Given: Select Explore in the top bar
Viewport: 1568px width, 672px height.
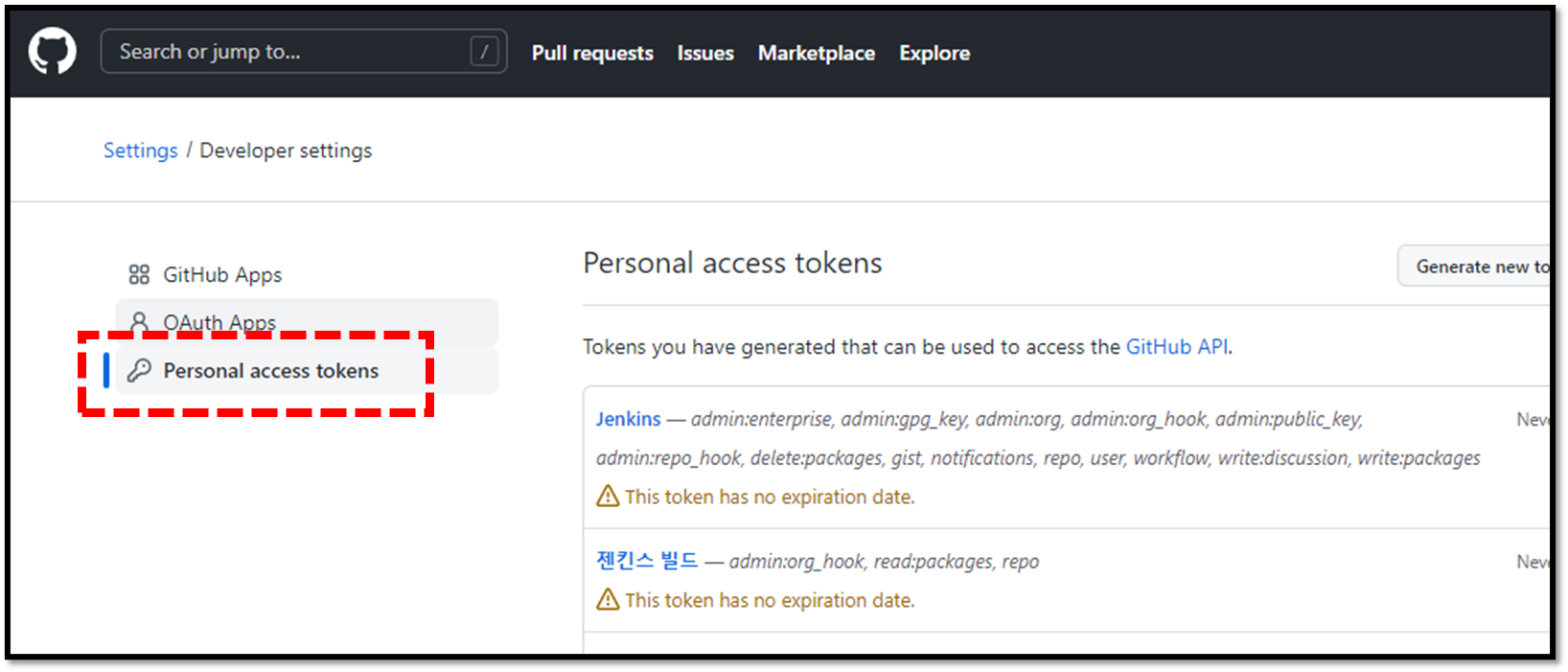Looking at the screenshot, I should tap(934, 54).
